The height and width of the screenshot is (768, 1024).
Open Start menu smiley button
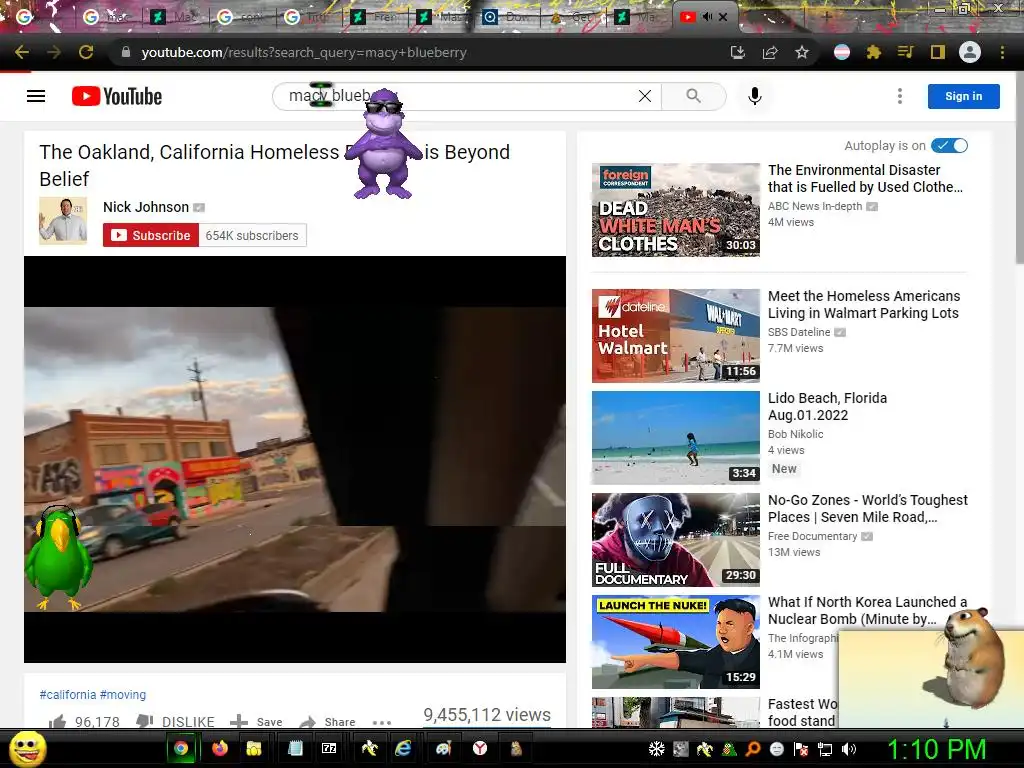coord(28,748)
